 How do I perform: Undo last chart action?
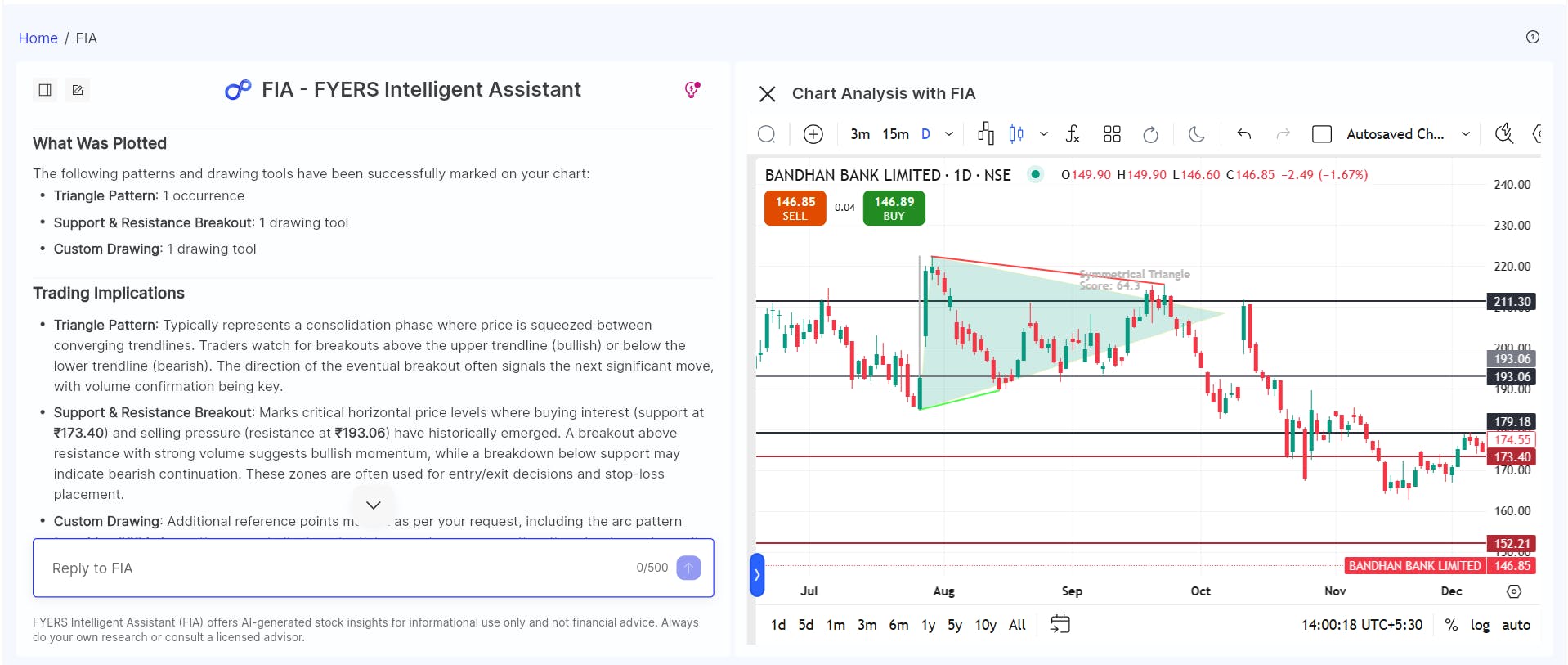click(x=1243, y=134)
